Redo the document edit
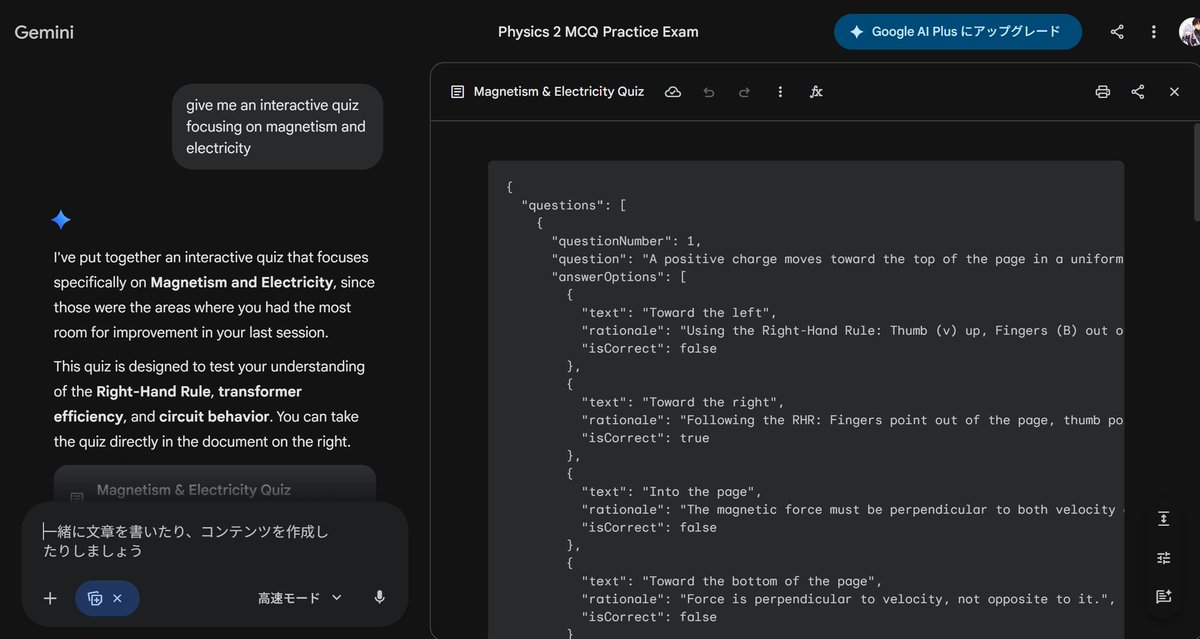Image resolution: width=1200 pixels, height=639 pixels. click(x=744, y=92)
